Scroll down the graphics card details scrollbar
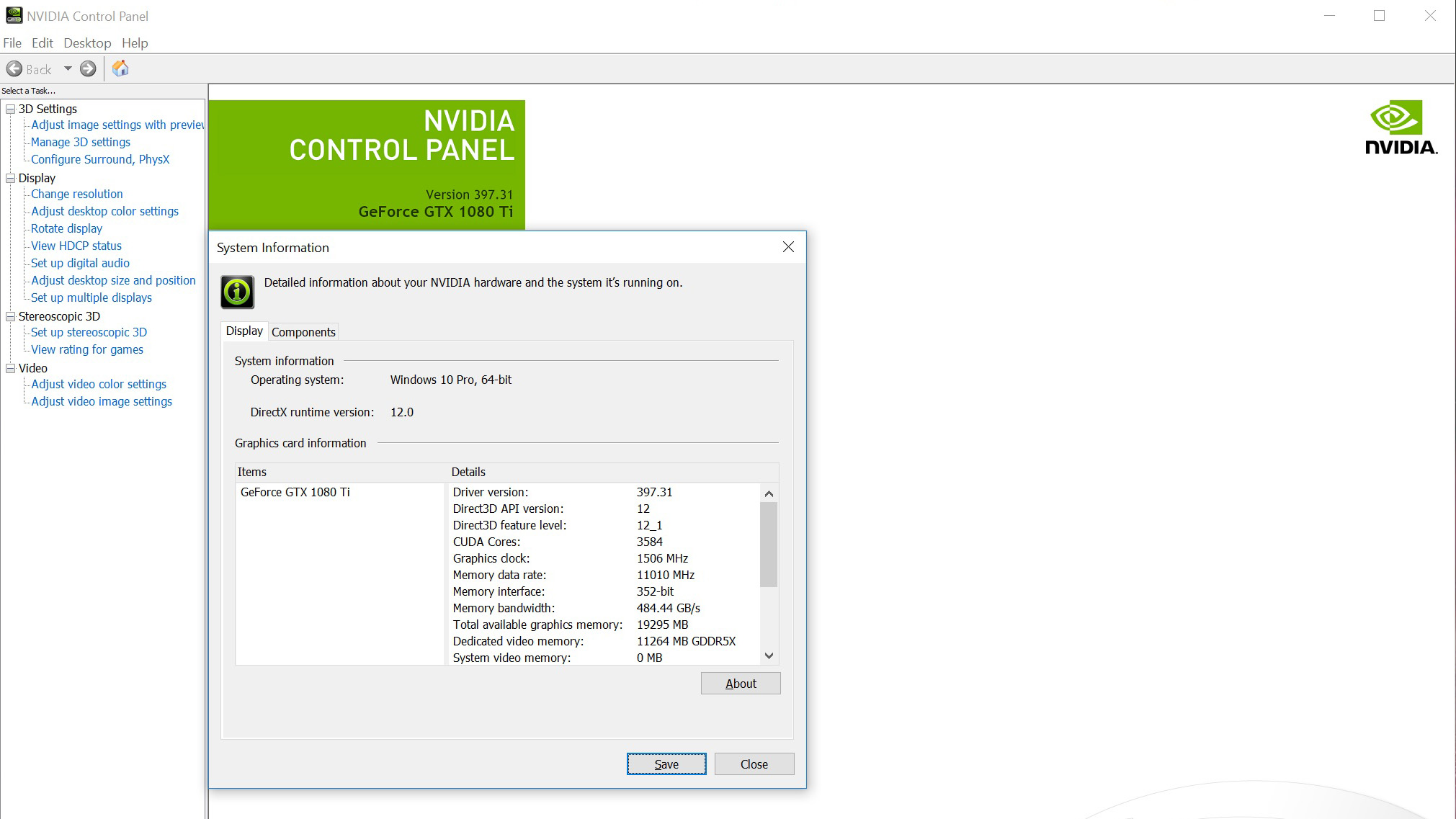Screen dimensions: 1456x819 (770, 655)
